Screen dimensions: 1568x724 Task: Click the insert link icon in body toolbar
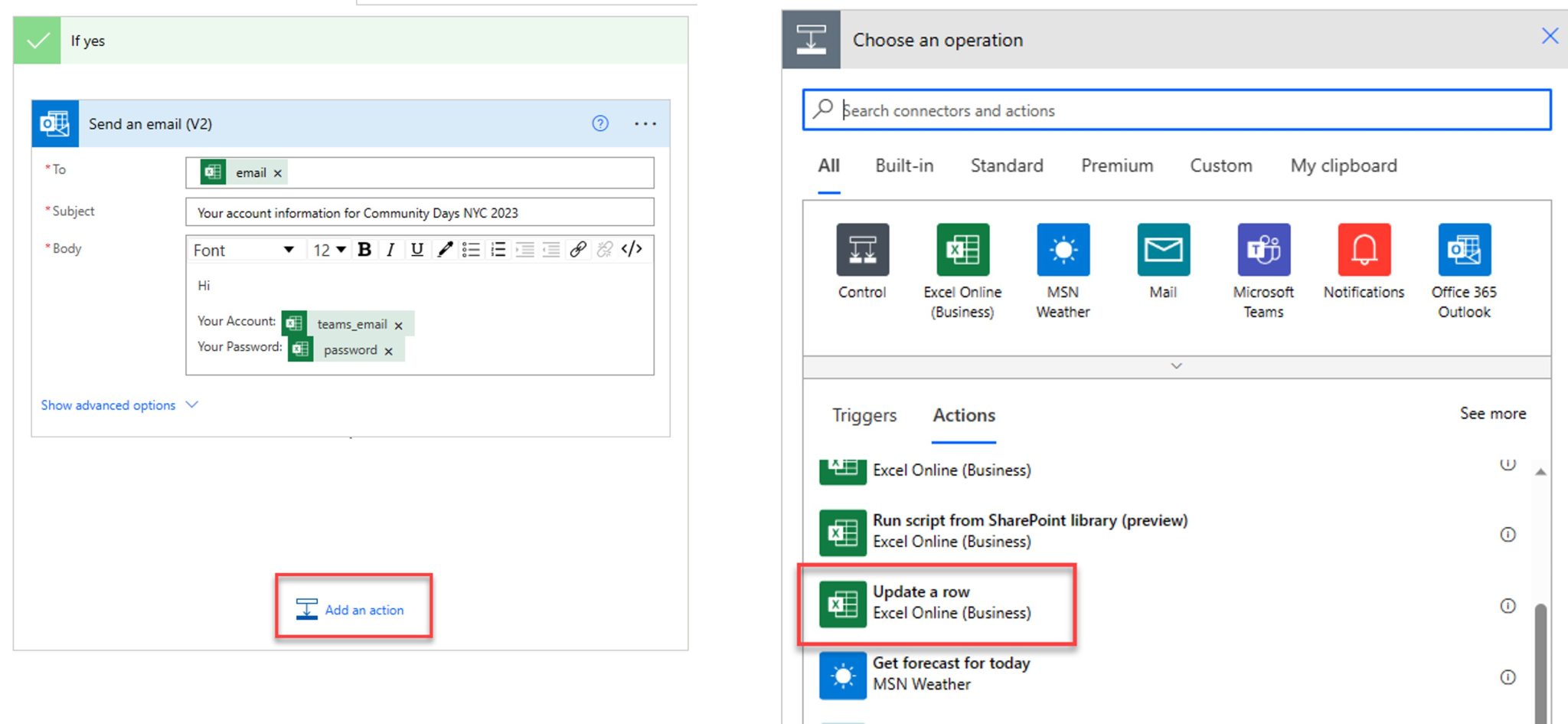(577, 248)
